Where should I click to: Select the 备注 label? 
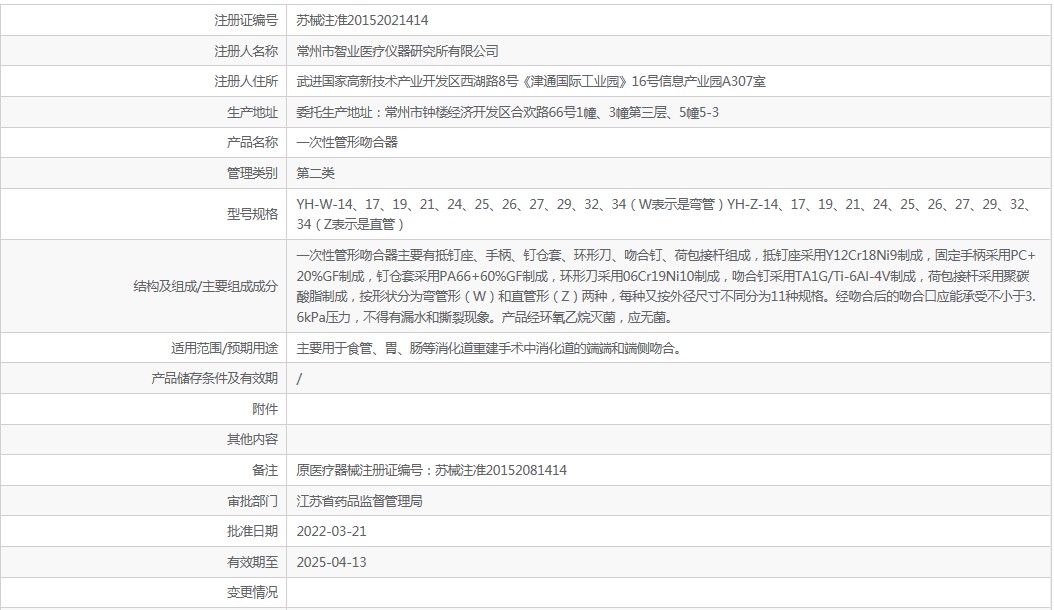265,471
